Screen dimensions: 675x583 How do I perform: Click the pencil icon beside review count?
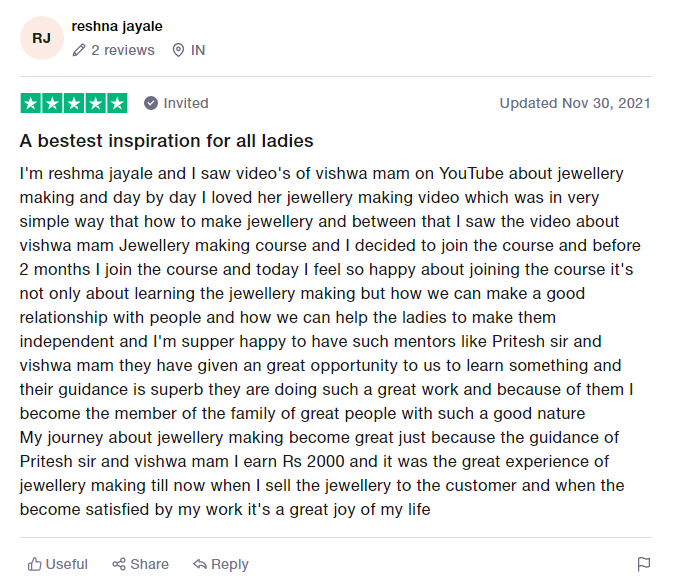79,50
